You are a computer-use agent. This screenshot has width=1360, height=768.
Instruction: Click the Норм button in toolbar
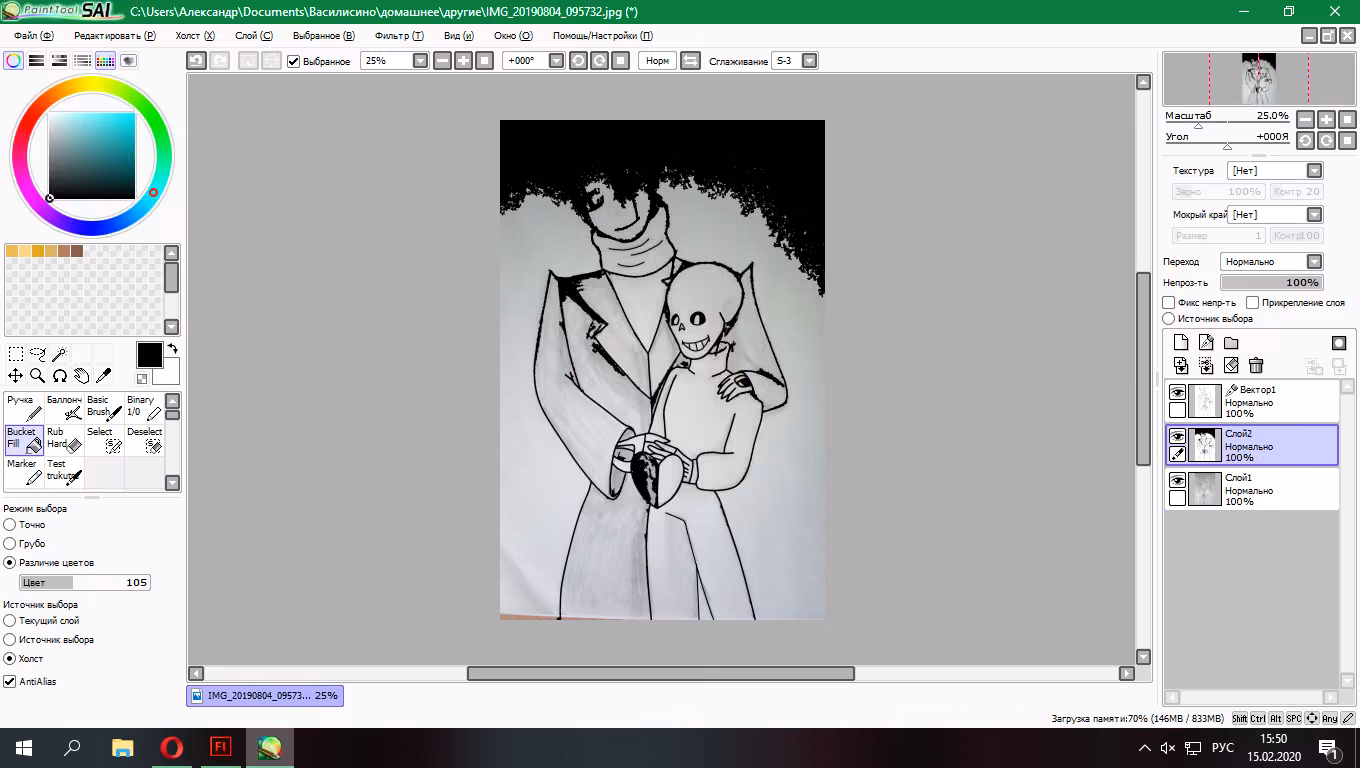[x=657, y=61]
